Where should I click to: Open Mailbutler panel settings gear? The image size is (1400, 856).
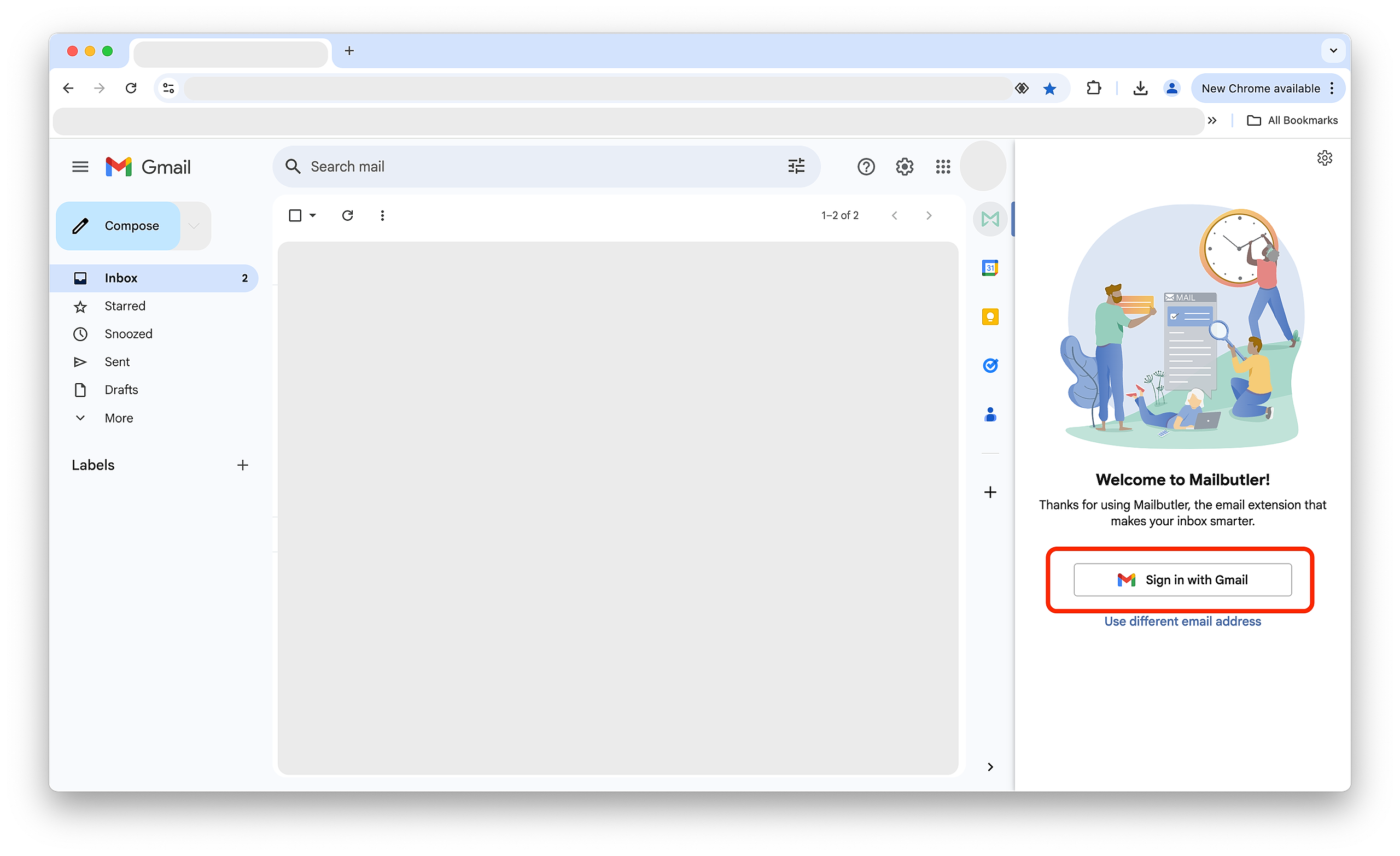pos(1324,158)
